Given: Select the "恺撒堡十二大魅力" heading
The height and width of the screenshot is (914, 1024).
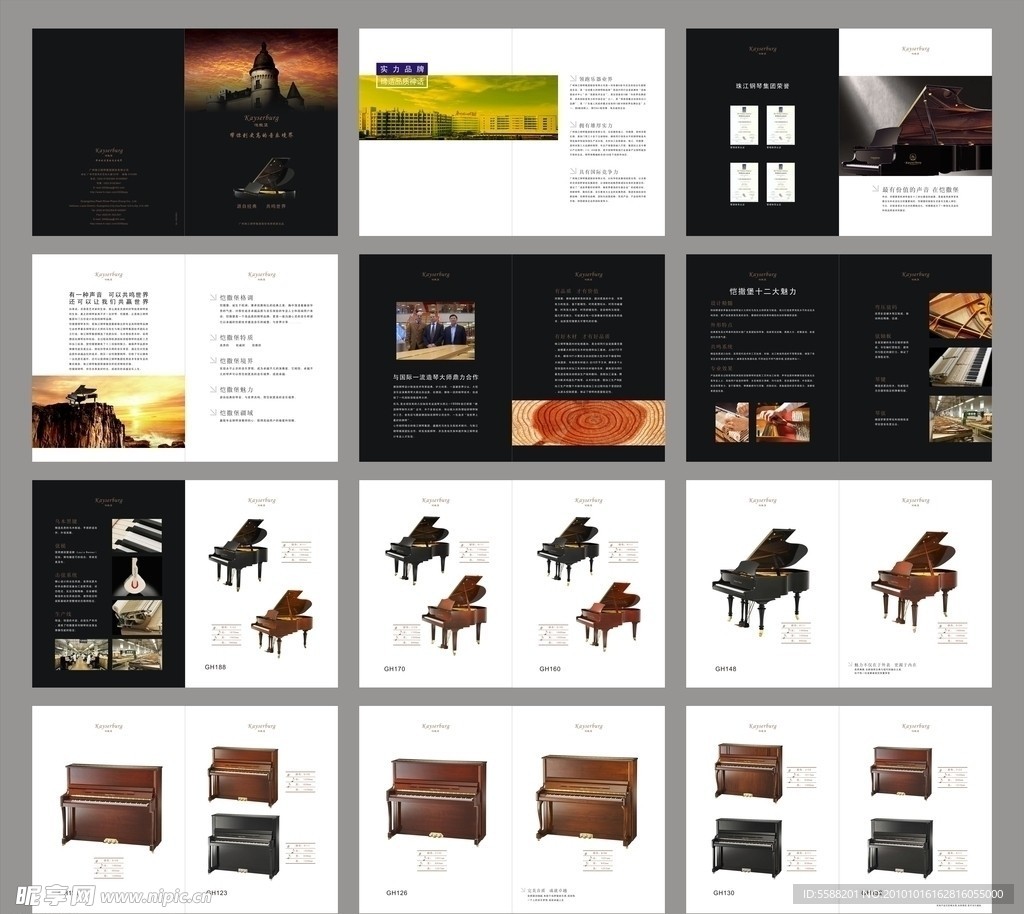Looking at the screenshot, I should pyautogui.click(x=763, y=291).
